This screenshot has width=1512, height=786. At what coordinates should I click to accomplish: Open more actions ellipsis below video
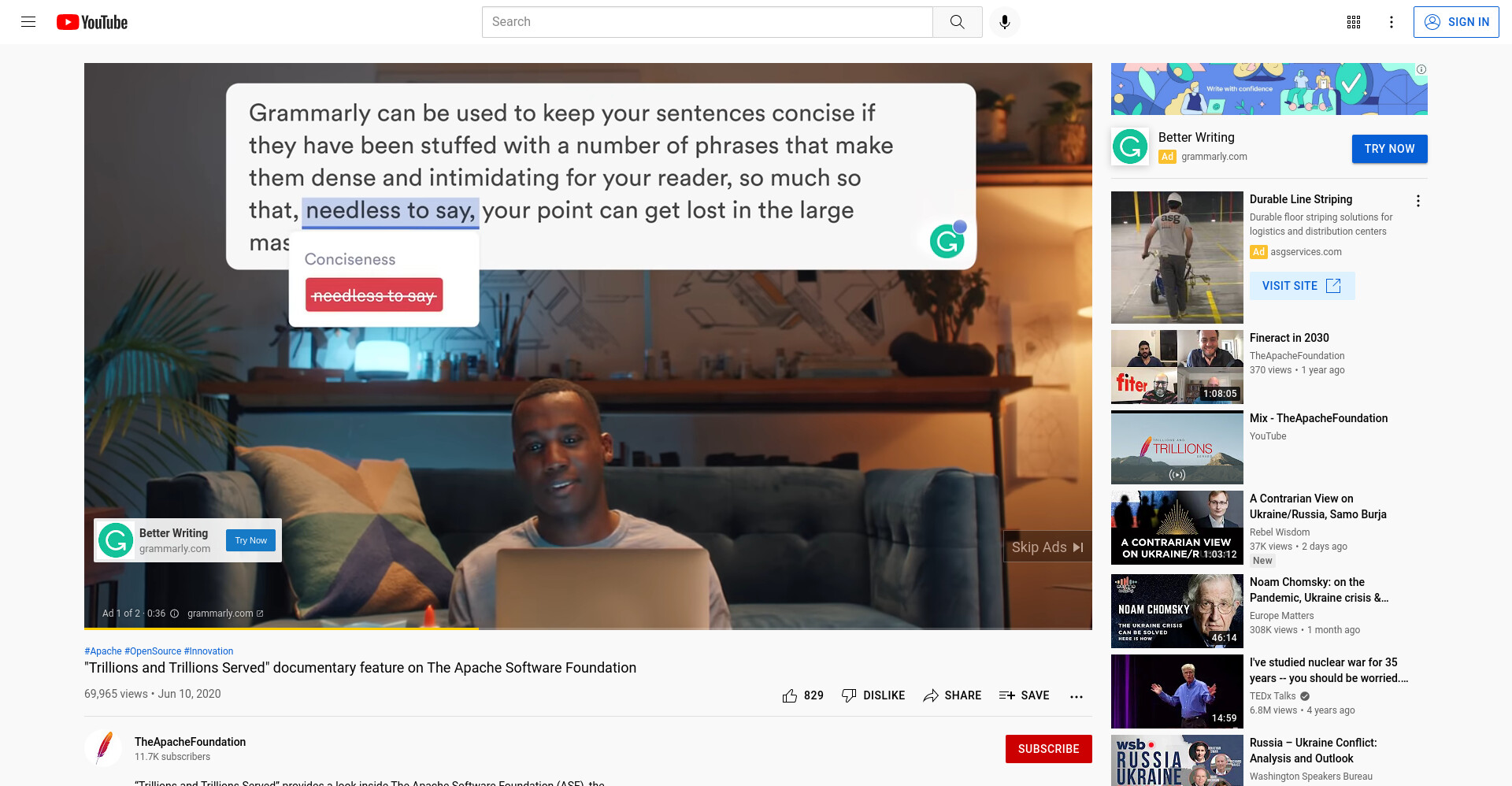(1077, 696)
